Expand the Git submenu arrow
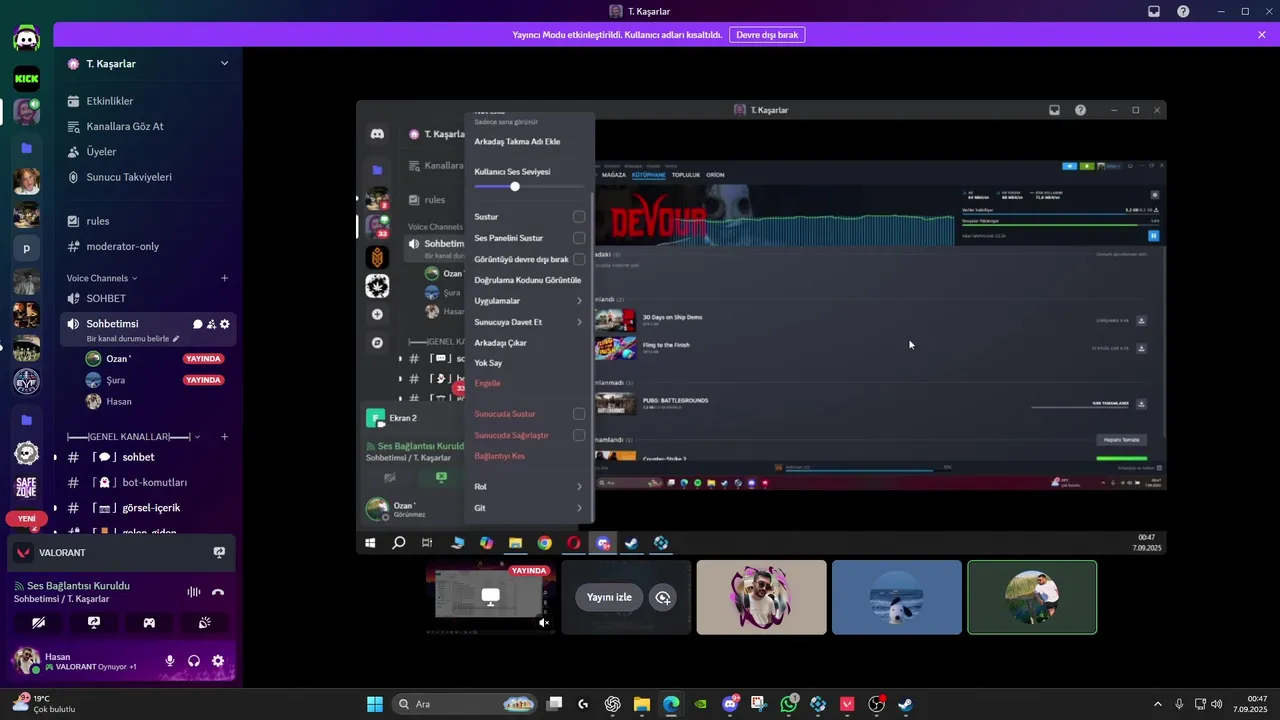The width and height of the screenshot is (1280, 720). tap(579, 508)
